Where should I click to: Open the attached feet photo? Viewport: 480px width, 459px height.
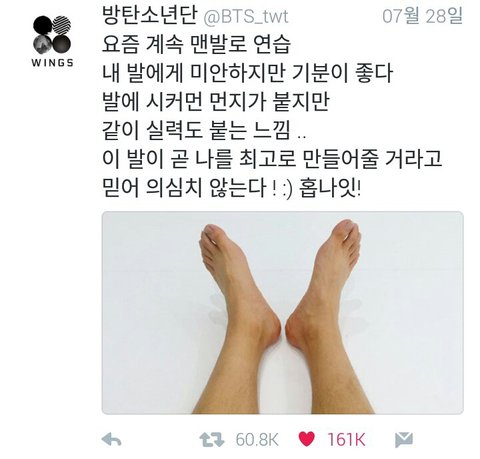pos(282,313)
